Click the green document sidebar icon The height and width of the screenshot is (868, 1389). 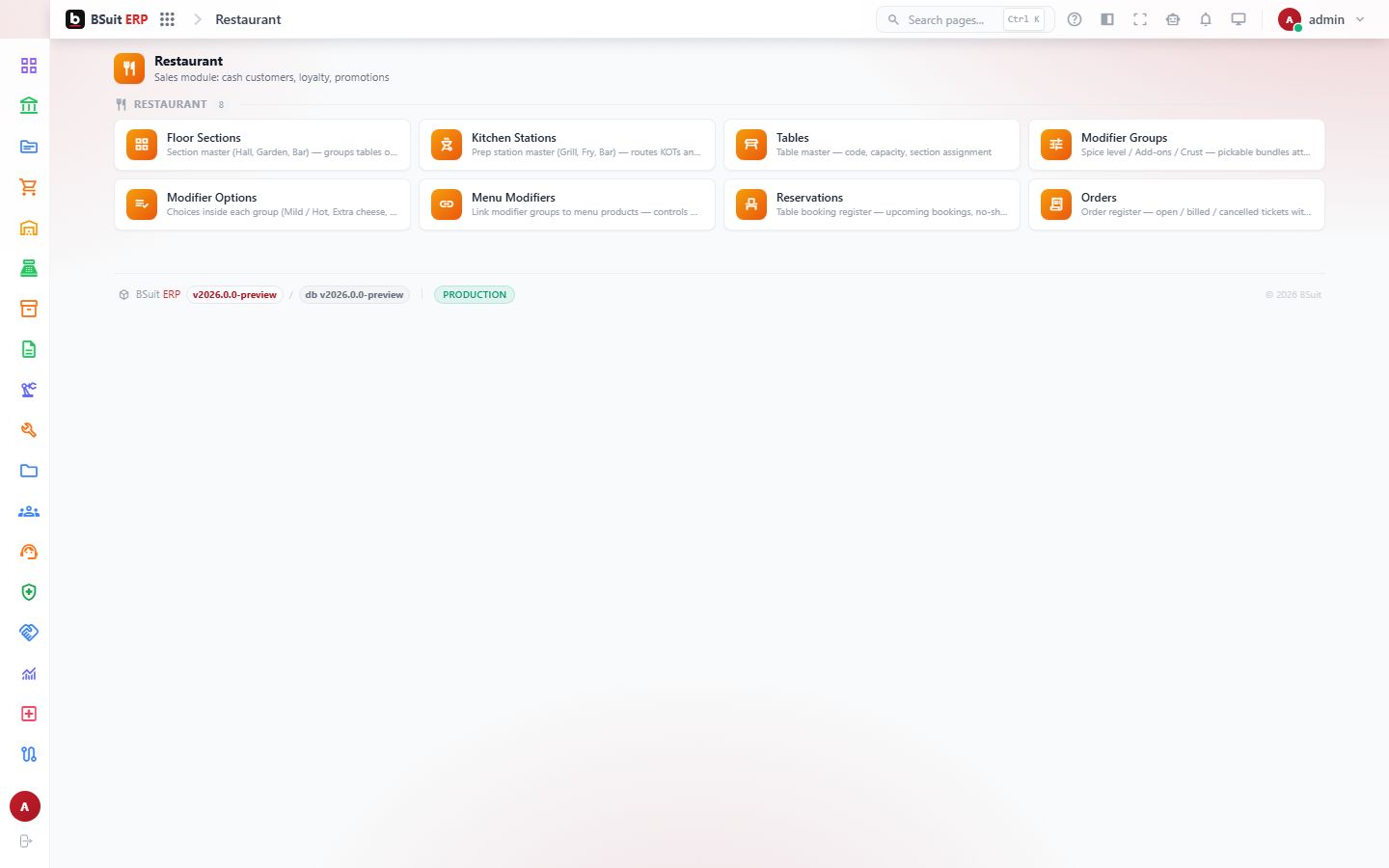[29, 349]
